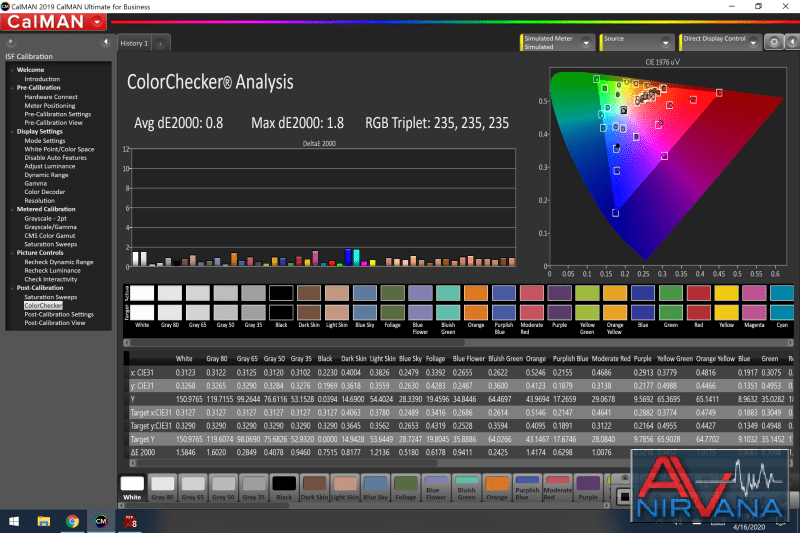
Task: Collapse the Picture Controls tree section
Action: 12,253
